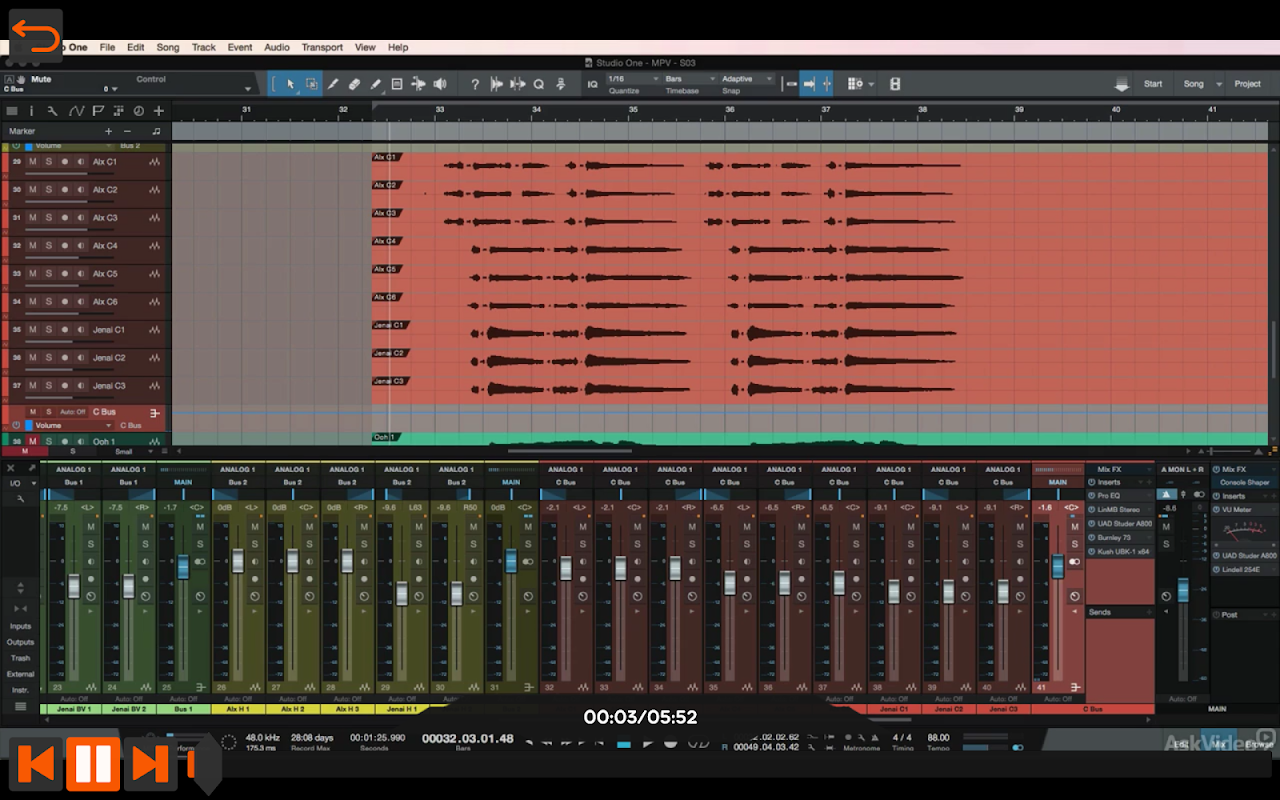
Task: Select the Eraser tool
Action: tap(354, 84)
